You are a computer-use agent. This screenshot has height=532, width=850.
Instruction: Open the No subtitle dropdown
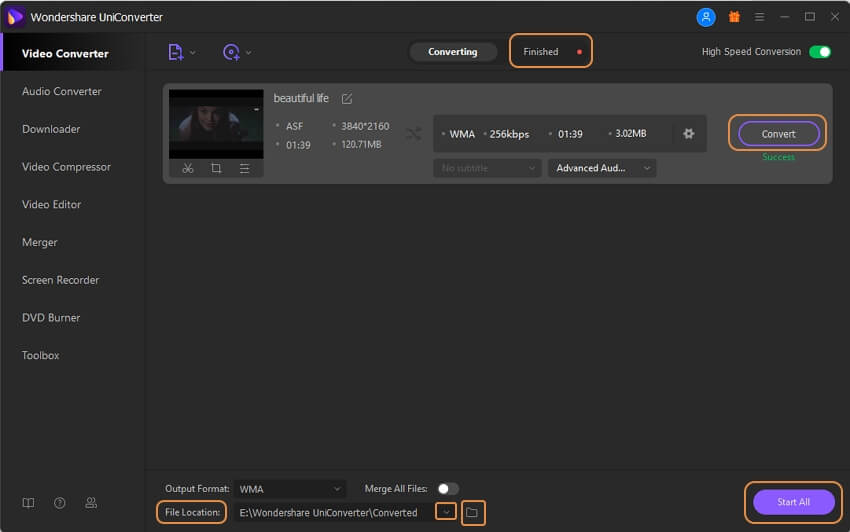(x=487, y=168)
